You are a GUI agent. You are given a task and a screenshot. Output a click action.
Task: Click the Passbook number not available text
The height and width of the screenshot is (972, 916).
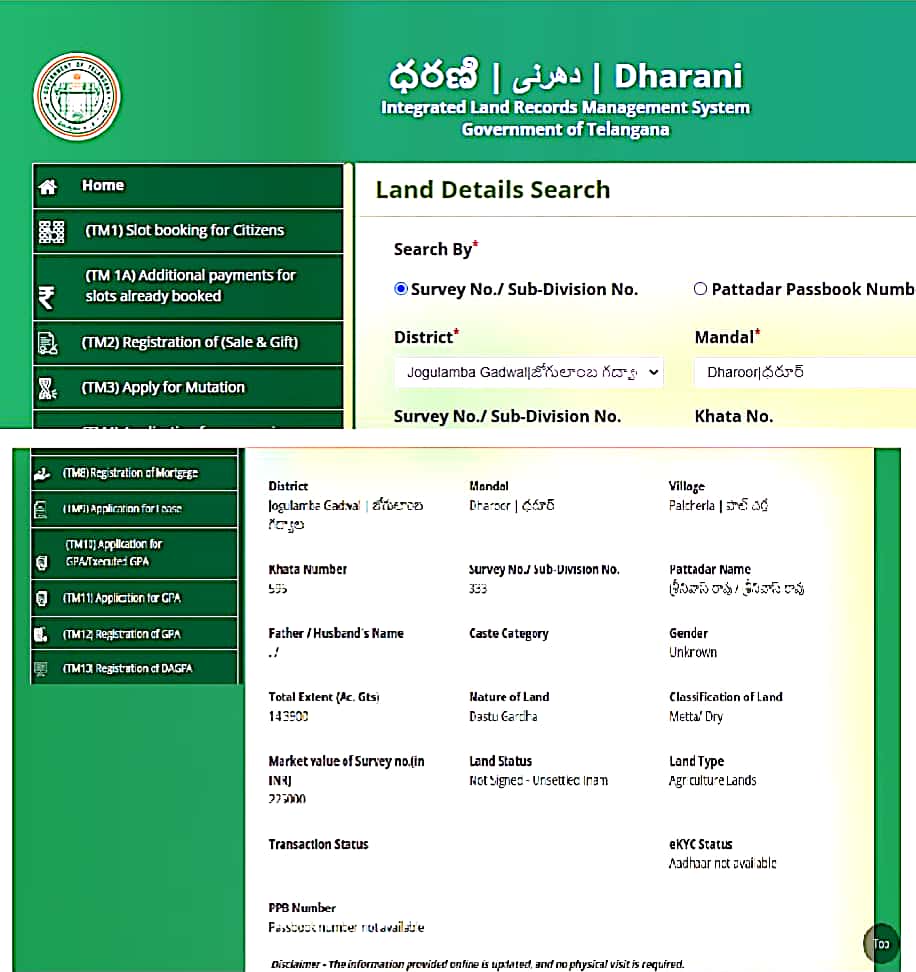coord(346,927)
